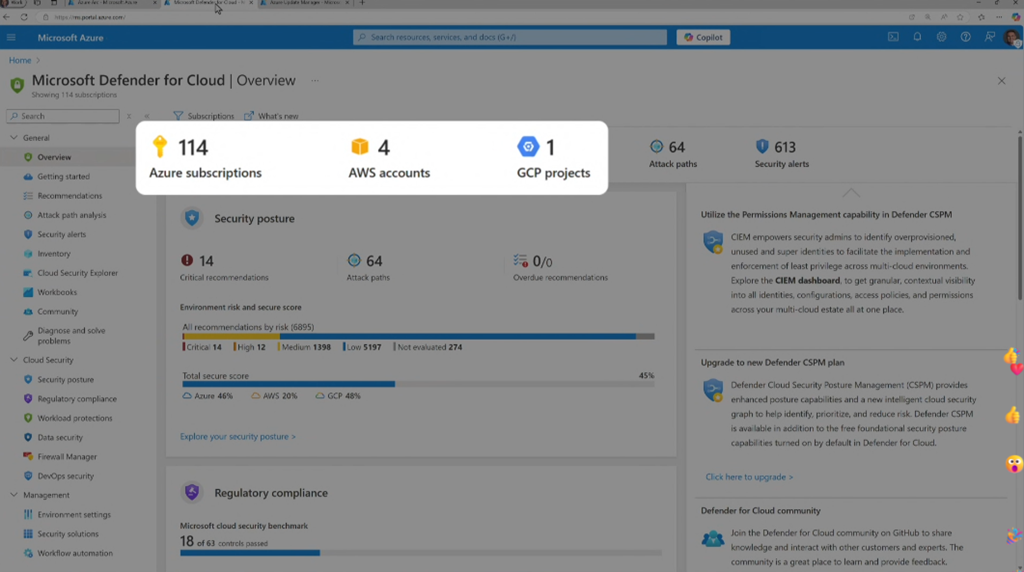Image resolution: width=1024 pixels, height=572 pixels.
Task: Open the help question mark icon
Action: pyautogui.click(x=965, y=37)
